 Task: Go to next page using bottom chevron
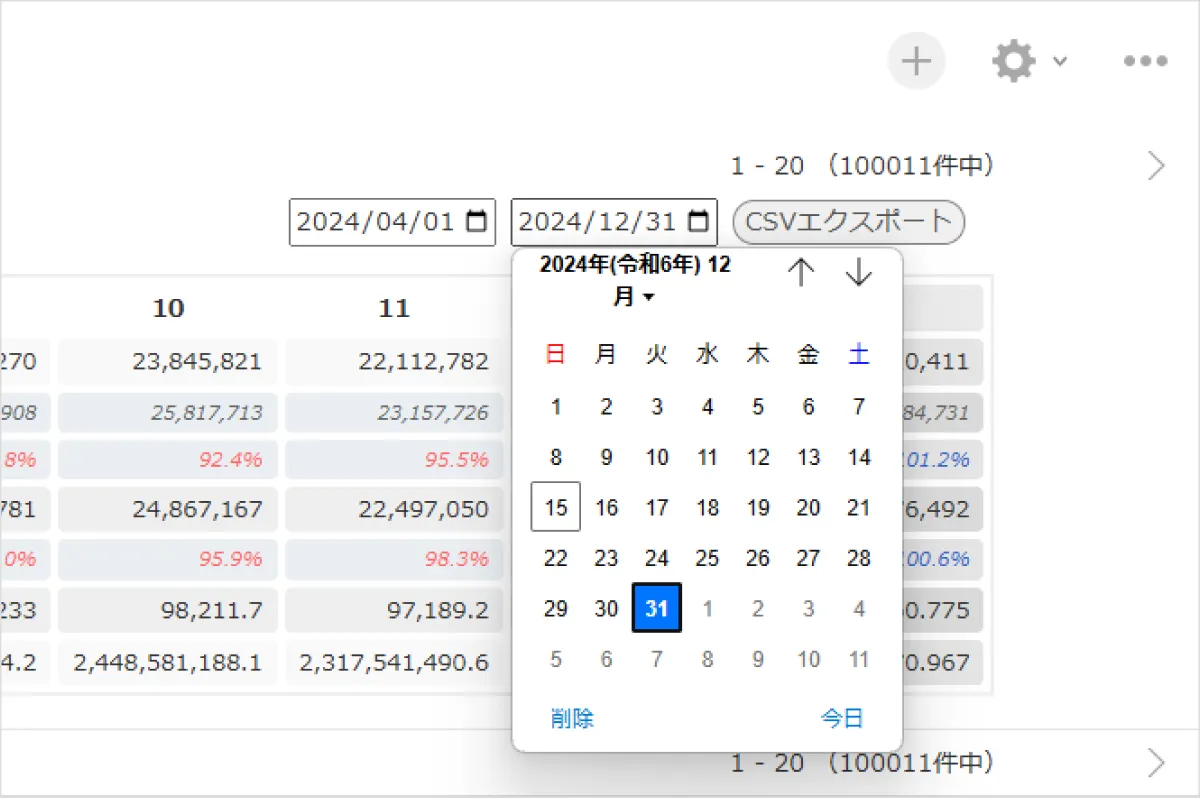click(x=1157, y=764)
